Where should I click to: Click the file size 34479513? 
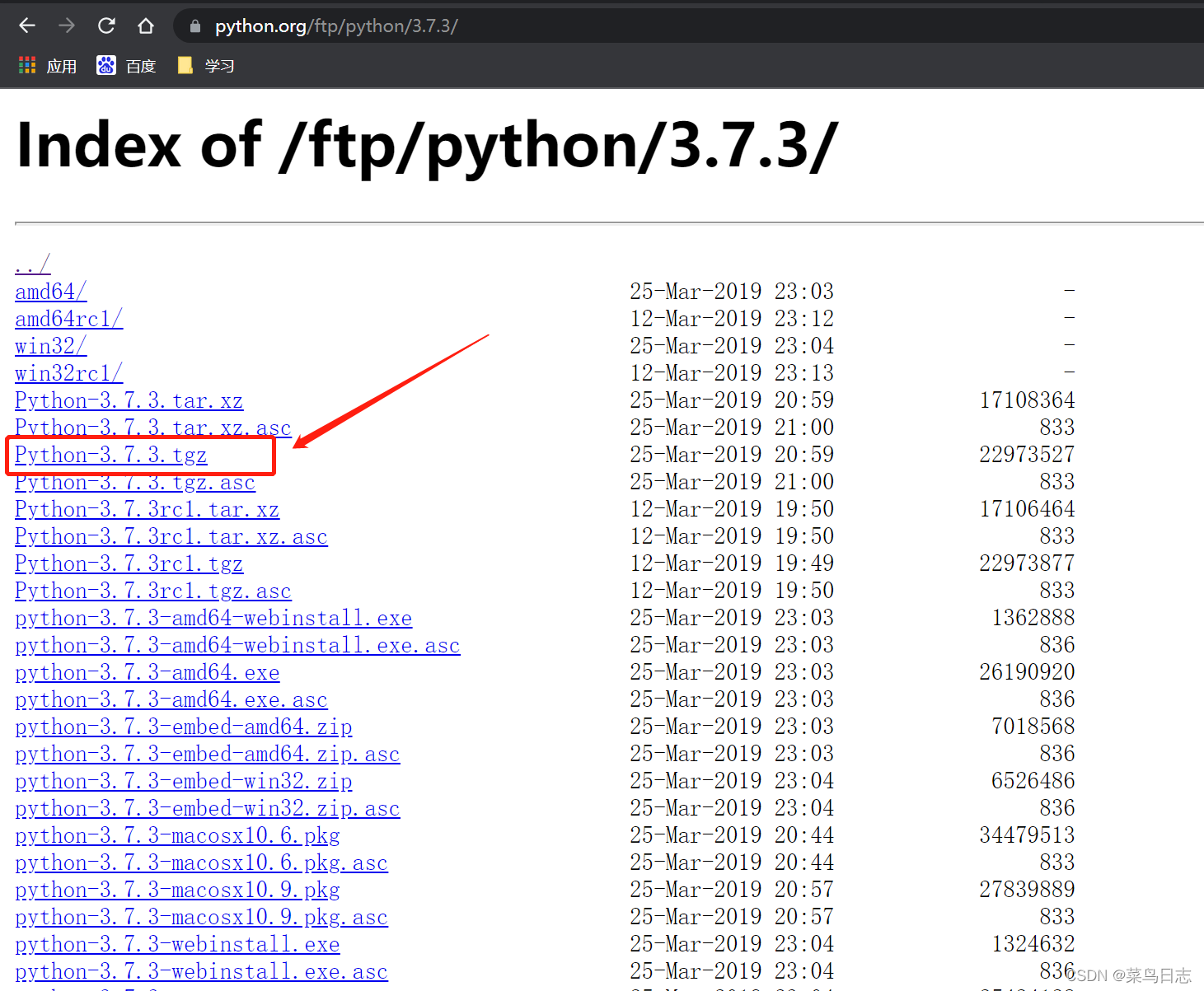click(x=1027, y=835)
